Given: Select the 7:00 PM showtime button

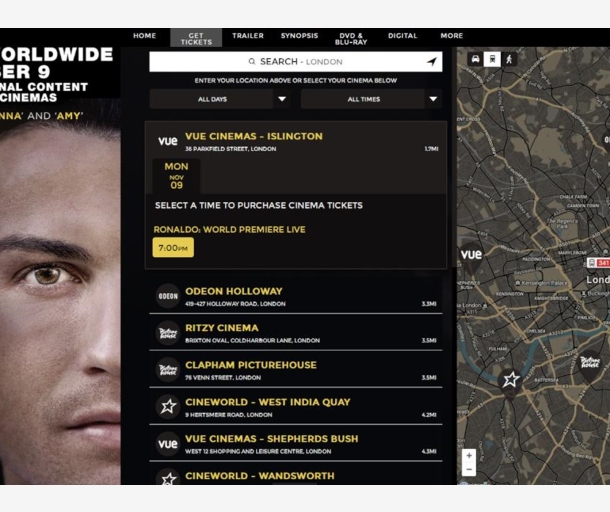Looking at the screenshot, I should (x=173, y=247).
